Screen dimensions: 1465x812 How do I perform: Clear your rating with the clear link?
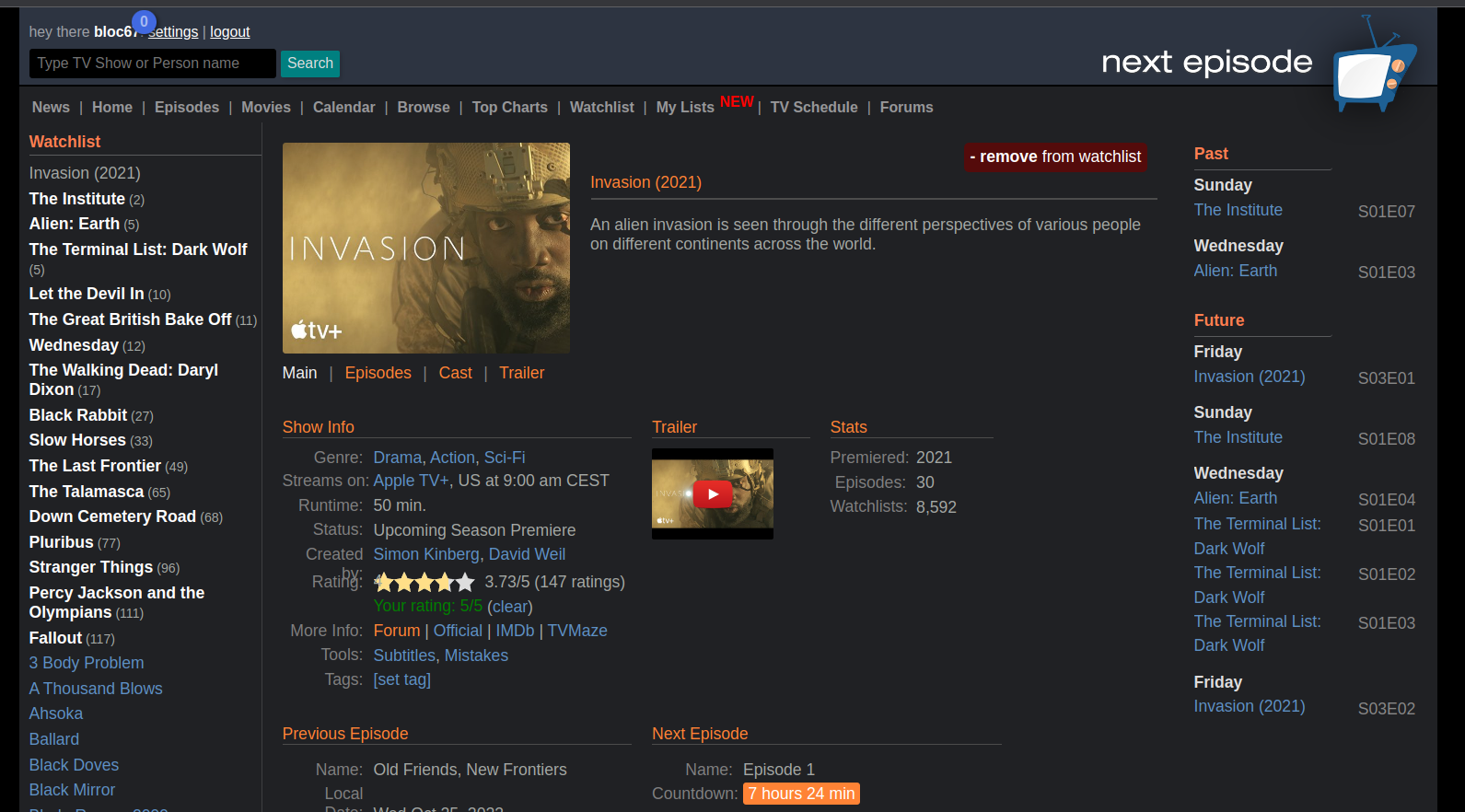point(510,607)
